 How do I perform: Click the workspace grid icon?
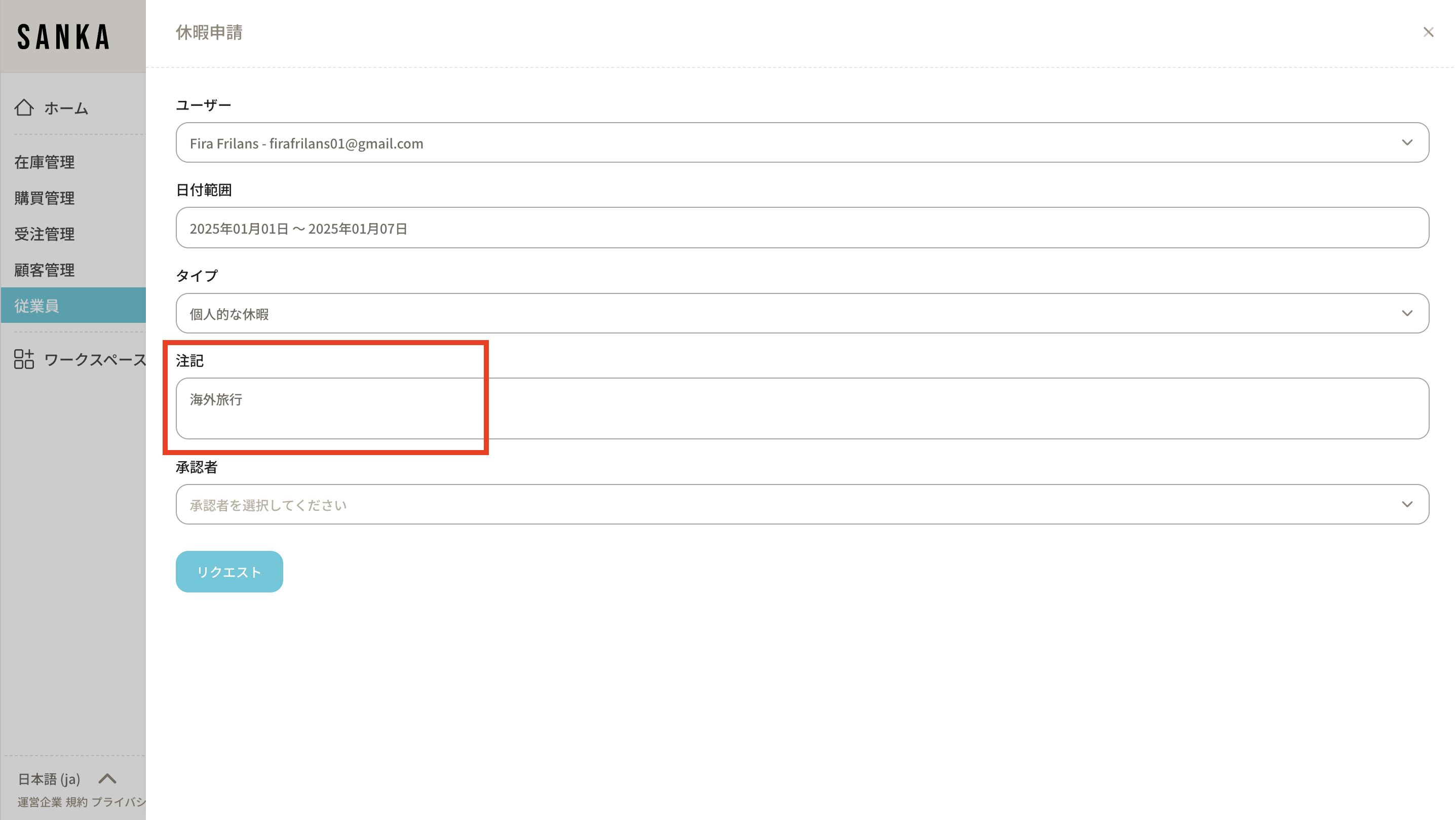[24, 359]
